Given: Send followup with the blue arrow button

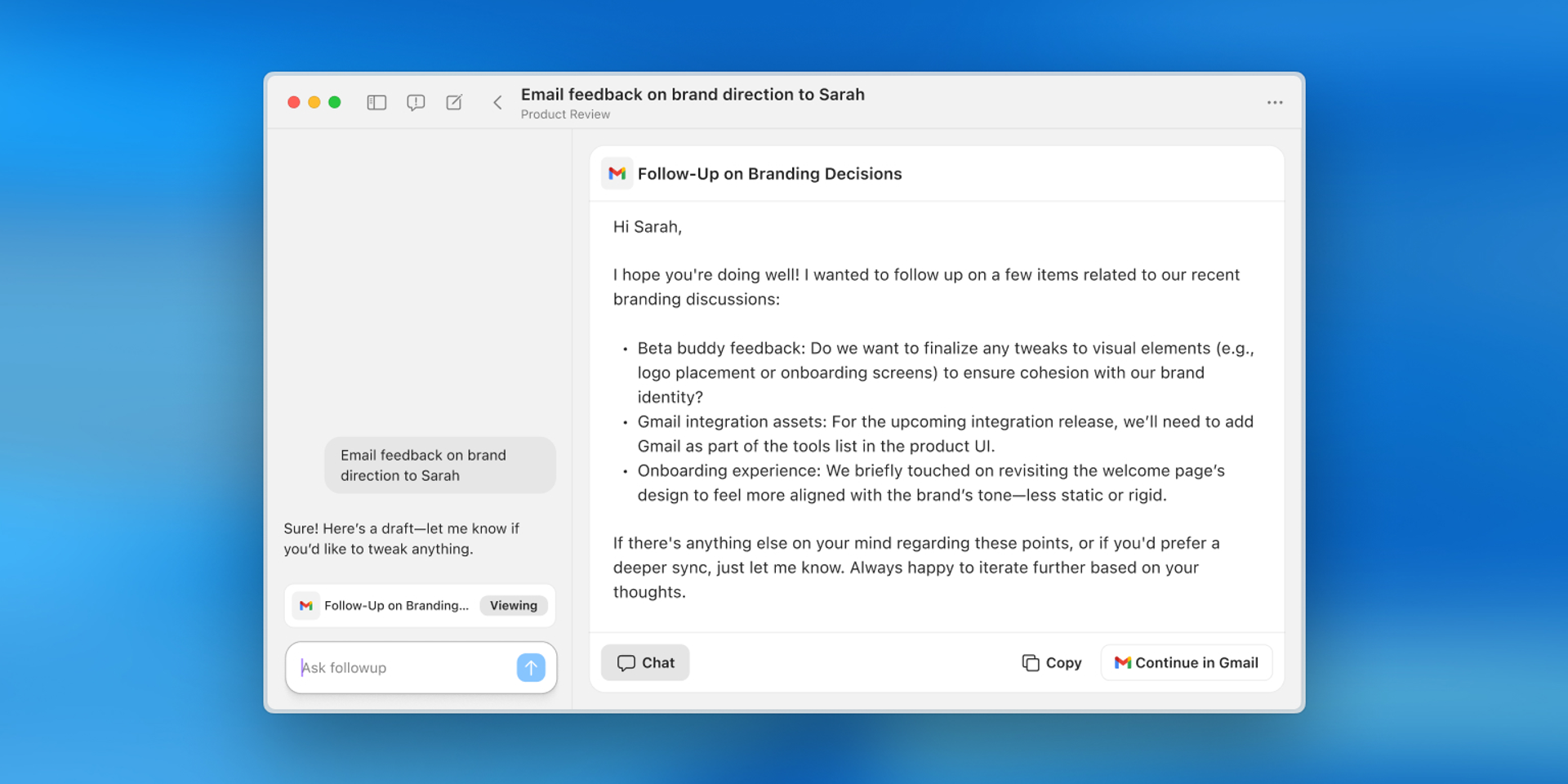Looking at the screenshot, I should [x=531, y=667].
